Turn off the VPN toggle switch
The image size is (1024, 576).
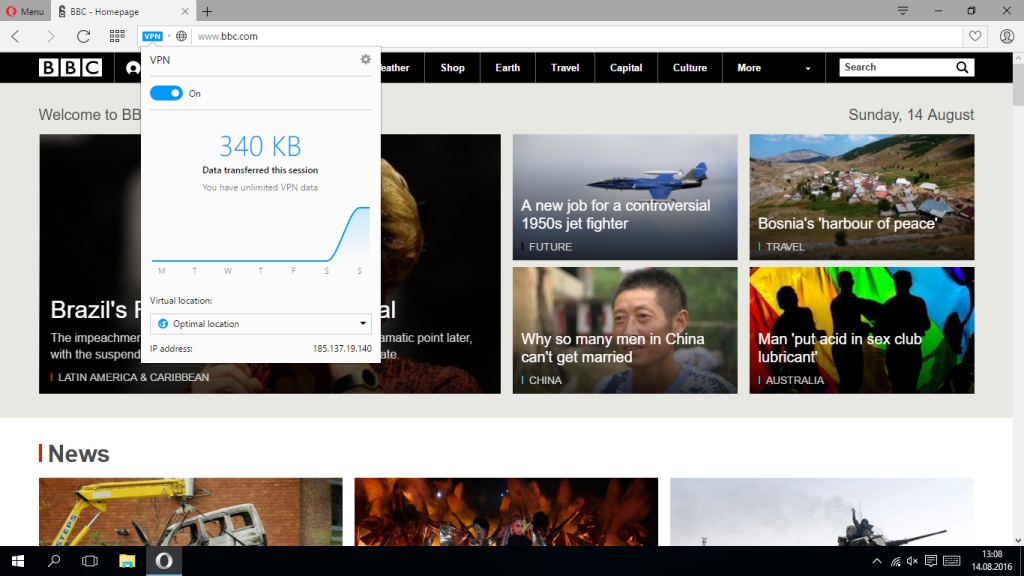click(x=166, y=93)
